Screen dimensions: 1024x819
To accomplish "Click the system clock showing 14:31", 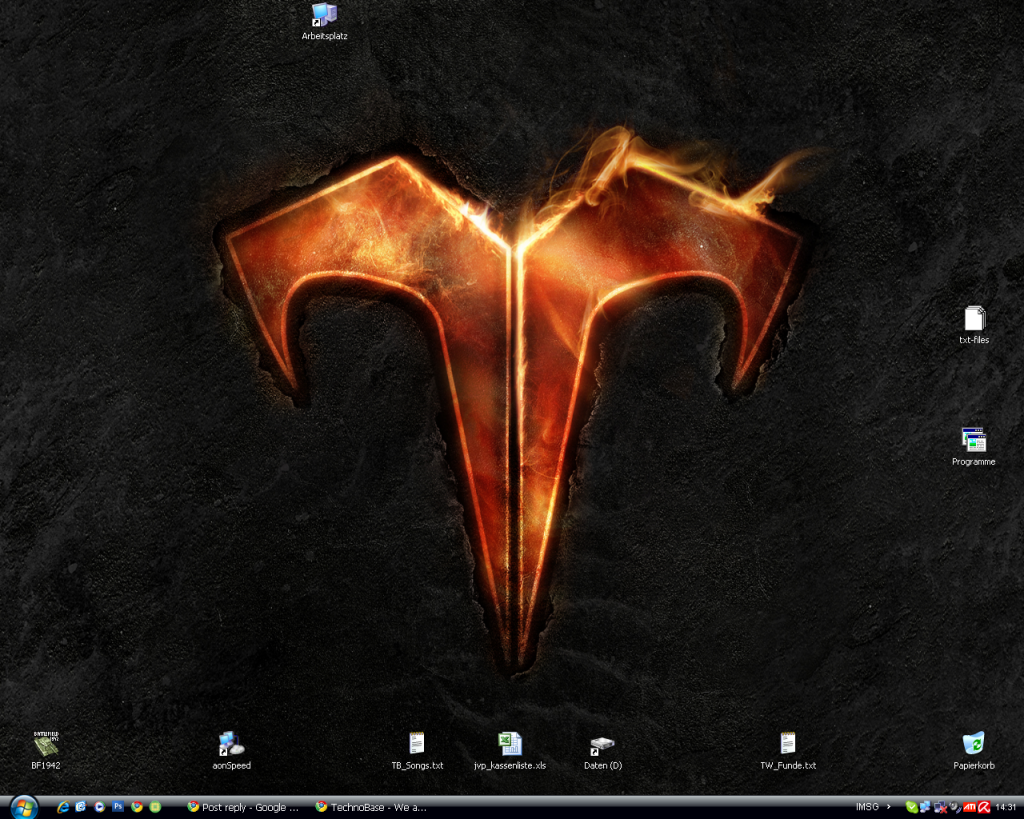I will [x=1006, y=807].
